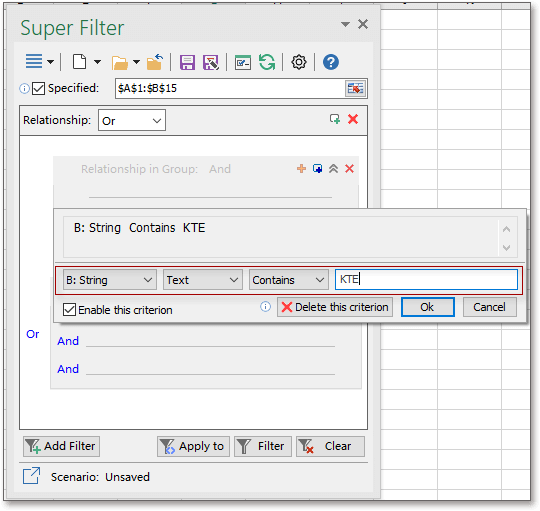Click the green refresh arrows icon
Image resolution: width=540 pixels, height=511 pixels.
(267, 62)
